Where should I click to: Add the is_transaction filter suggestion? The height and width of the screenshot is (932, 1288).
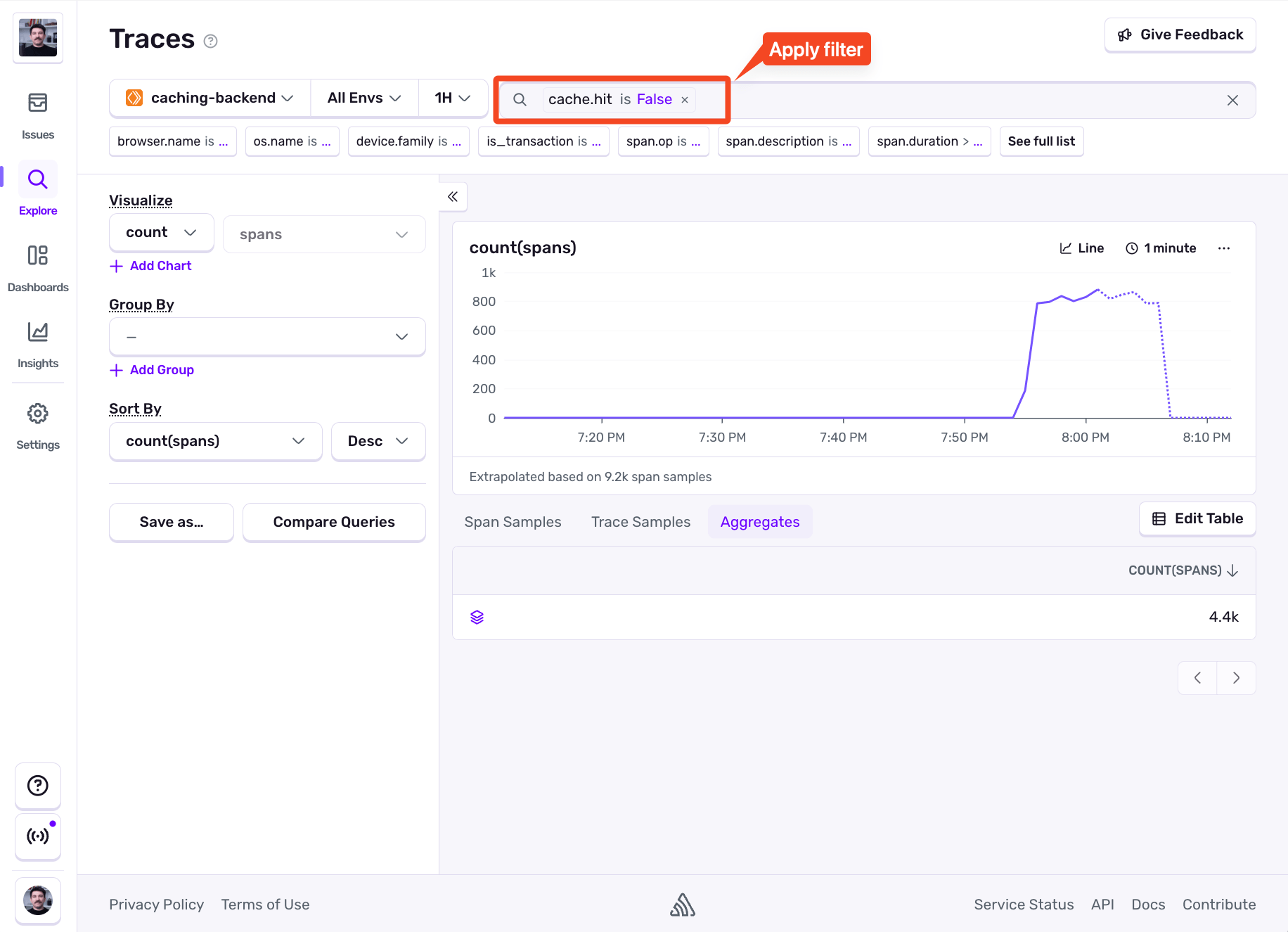click(543, 141)
